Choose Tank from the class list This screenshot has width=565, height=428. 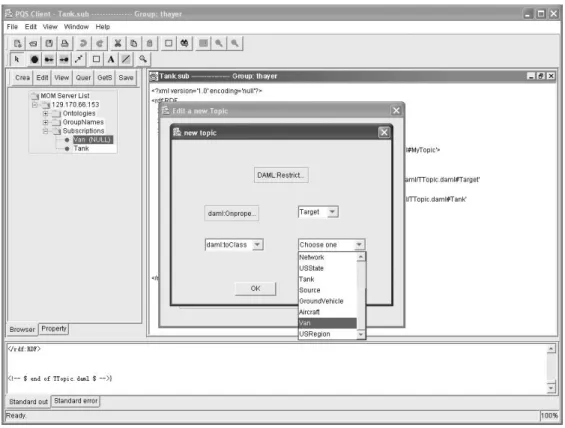click(328, 279)
